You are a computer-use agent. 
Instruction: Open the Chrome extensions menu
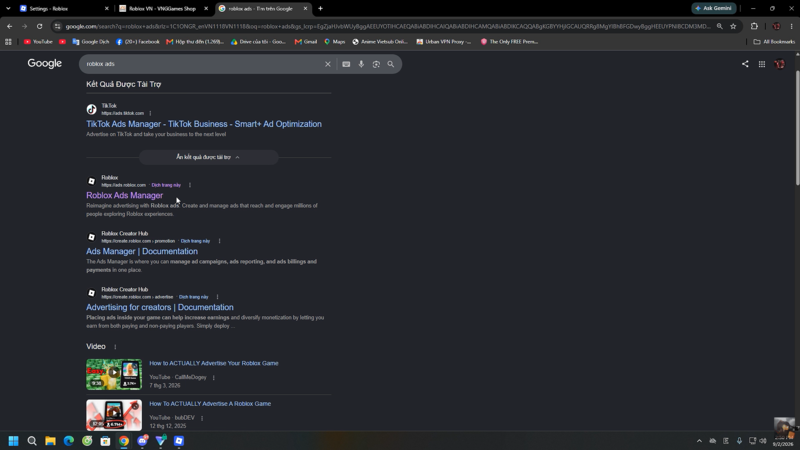coord(755,26)
